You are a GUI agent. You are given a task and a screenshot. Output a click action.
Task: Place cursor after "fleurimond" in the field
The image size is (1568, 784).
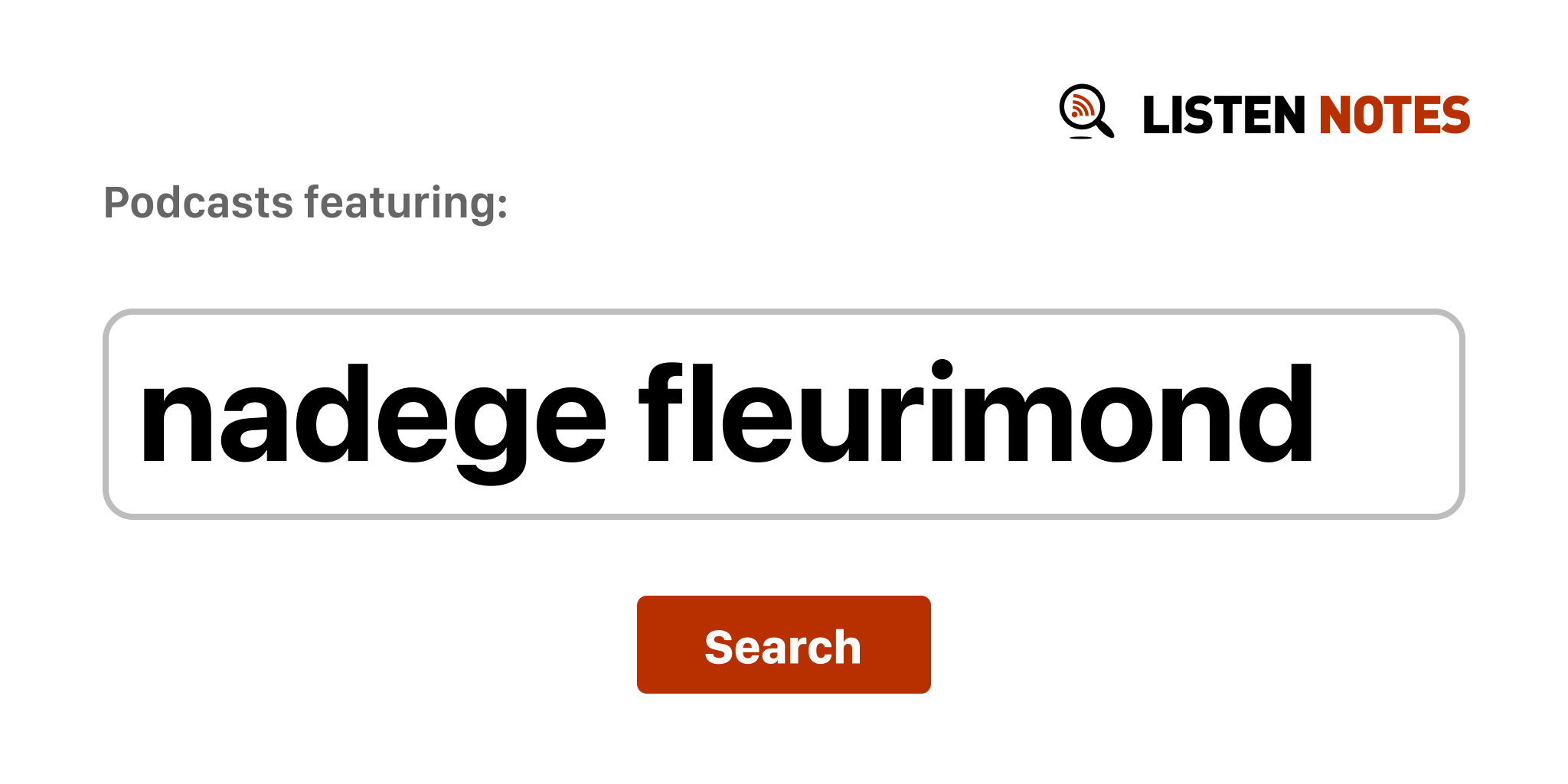1318,414
